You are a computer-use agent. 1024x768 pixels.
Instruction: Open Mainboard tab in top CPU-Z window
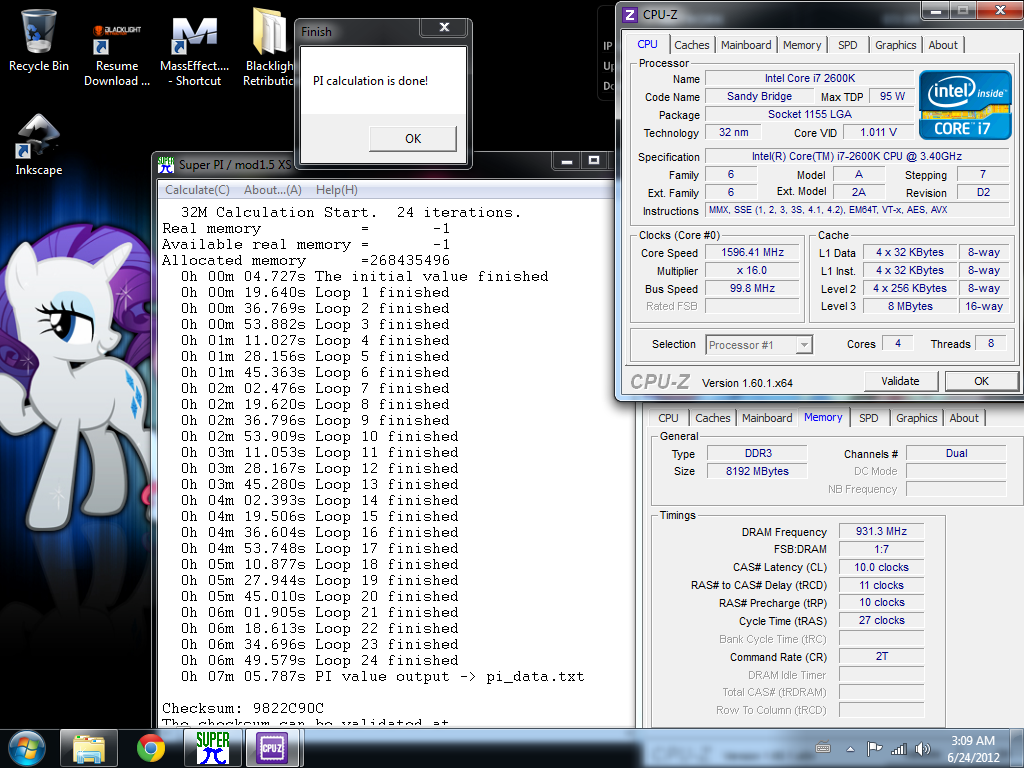[x=746, y=45]
